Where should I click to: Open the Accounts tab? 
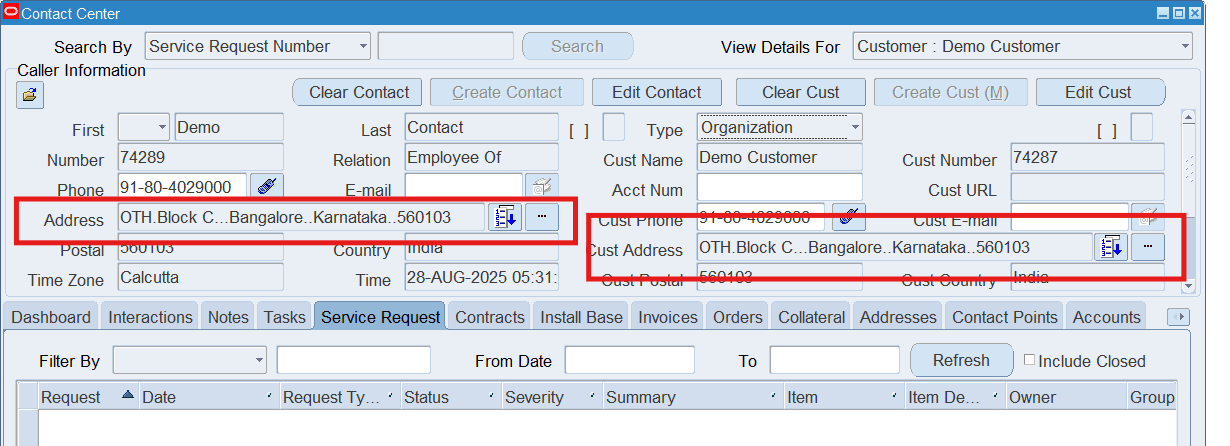point(1107,317)
